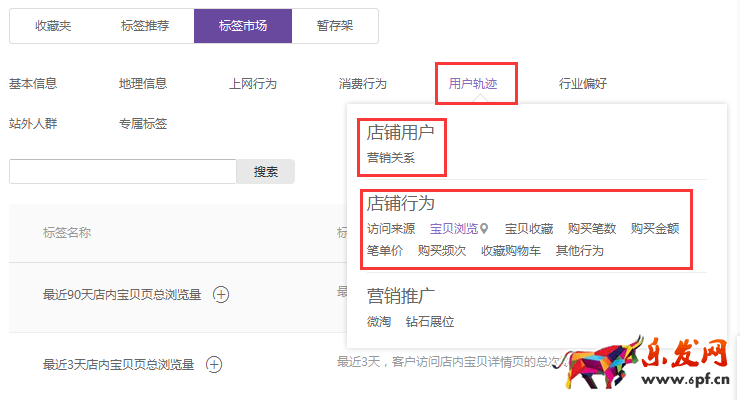Click the 标签名称 column header
Viewport: 740px width, 400px height.
[x=67, y=233]
